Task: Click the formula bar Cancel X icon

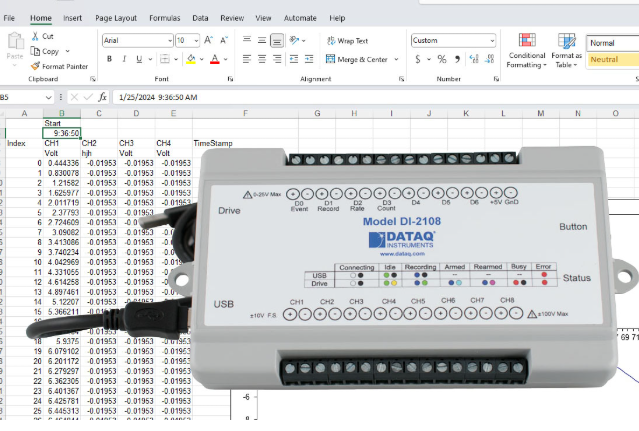Action: [74, 97]
